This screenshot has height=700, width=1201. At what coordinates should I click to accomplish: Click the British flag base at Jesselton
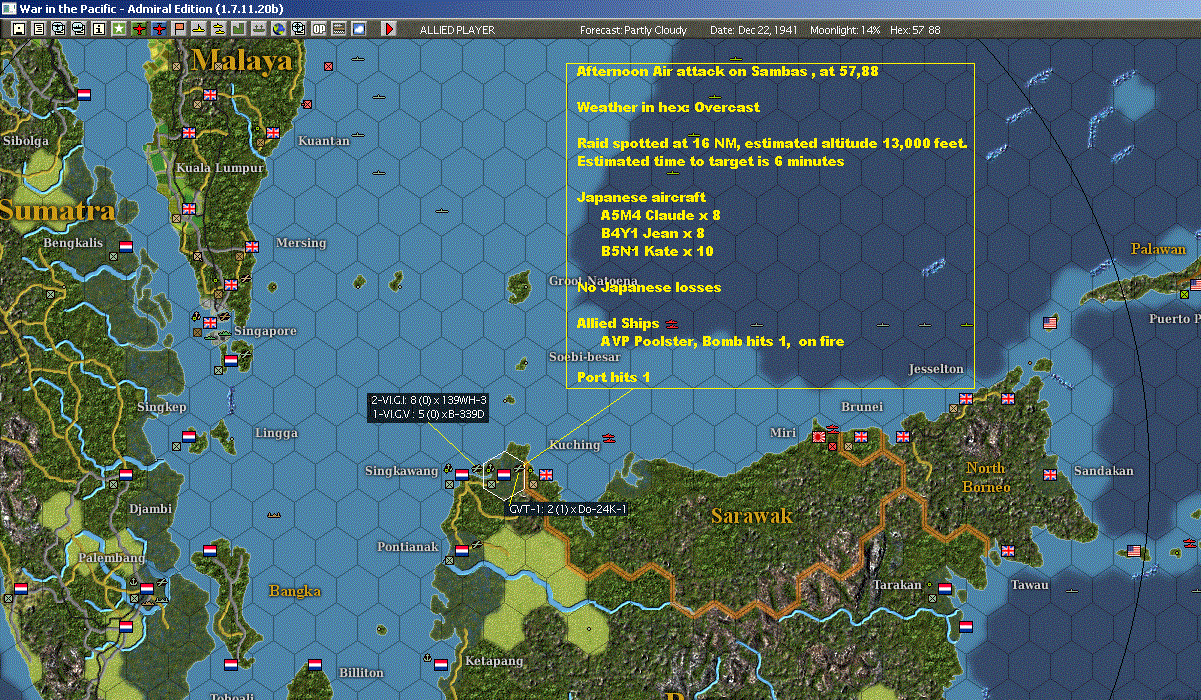[x=965, y=397]
